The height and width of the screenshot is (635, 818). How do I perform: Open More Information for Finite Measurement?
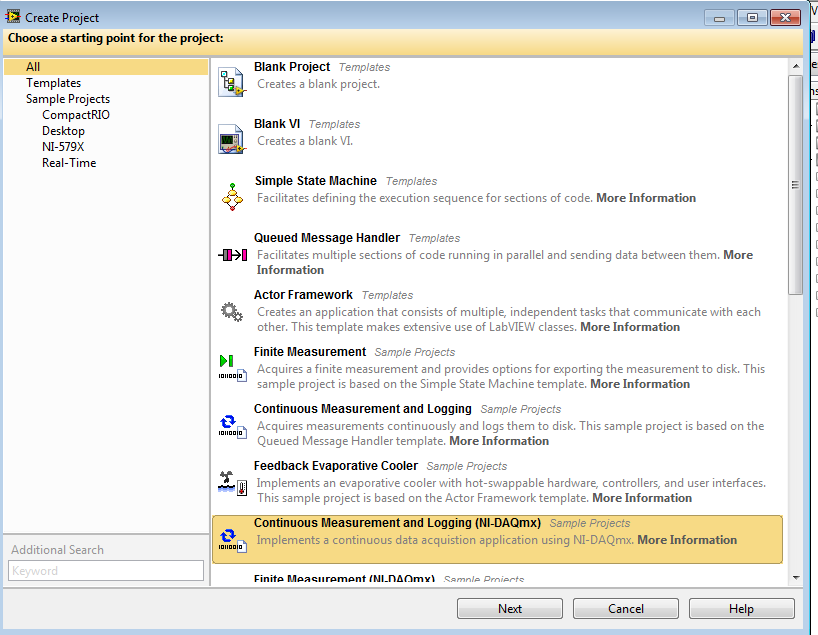click(x=640, y=384)
